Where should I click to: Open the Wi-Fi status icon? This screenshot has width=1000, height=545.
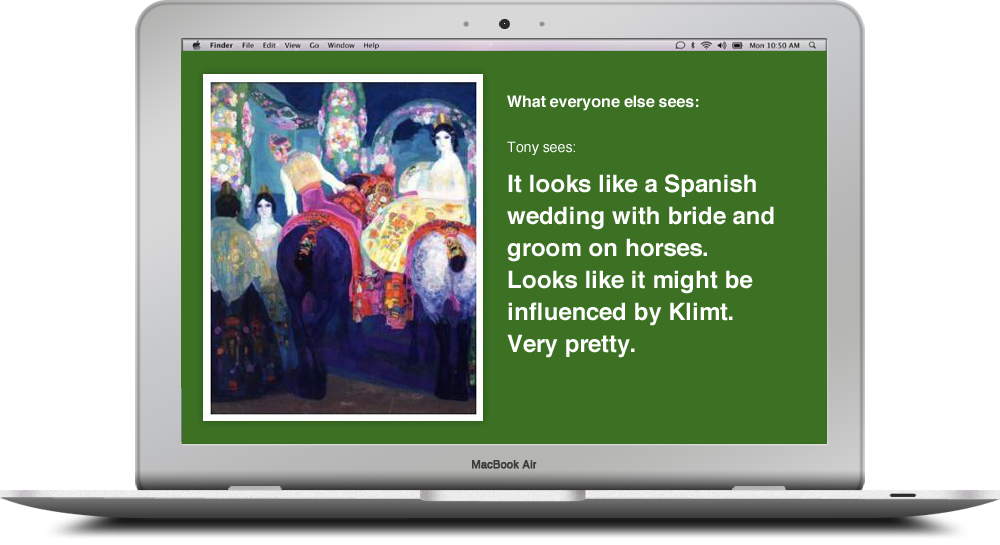point(706,45)
